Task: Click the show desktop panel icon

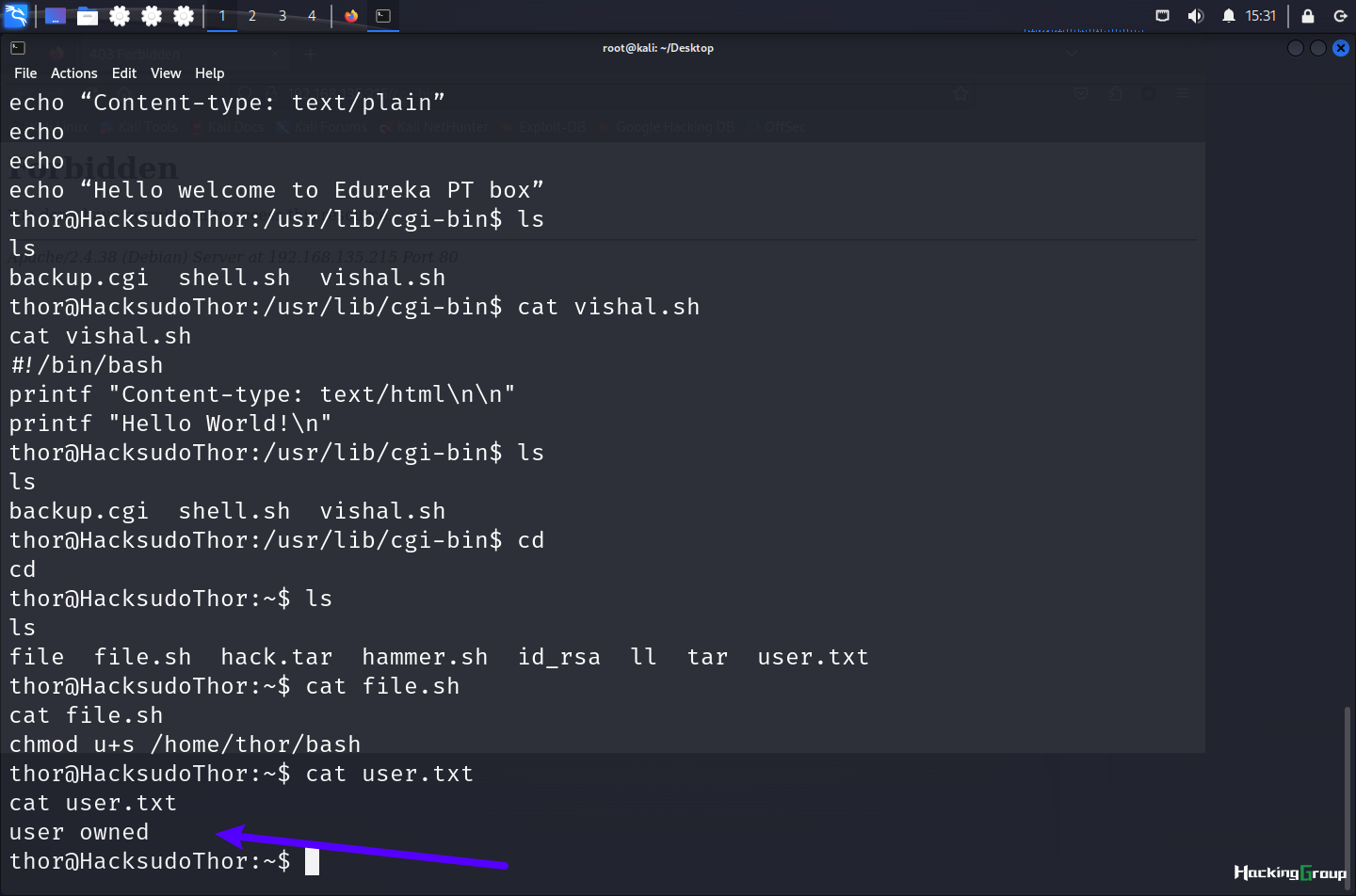Action: (x=56, y=16)
